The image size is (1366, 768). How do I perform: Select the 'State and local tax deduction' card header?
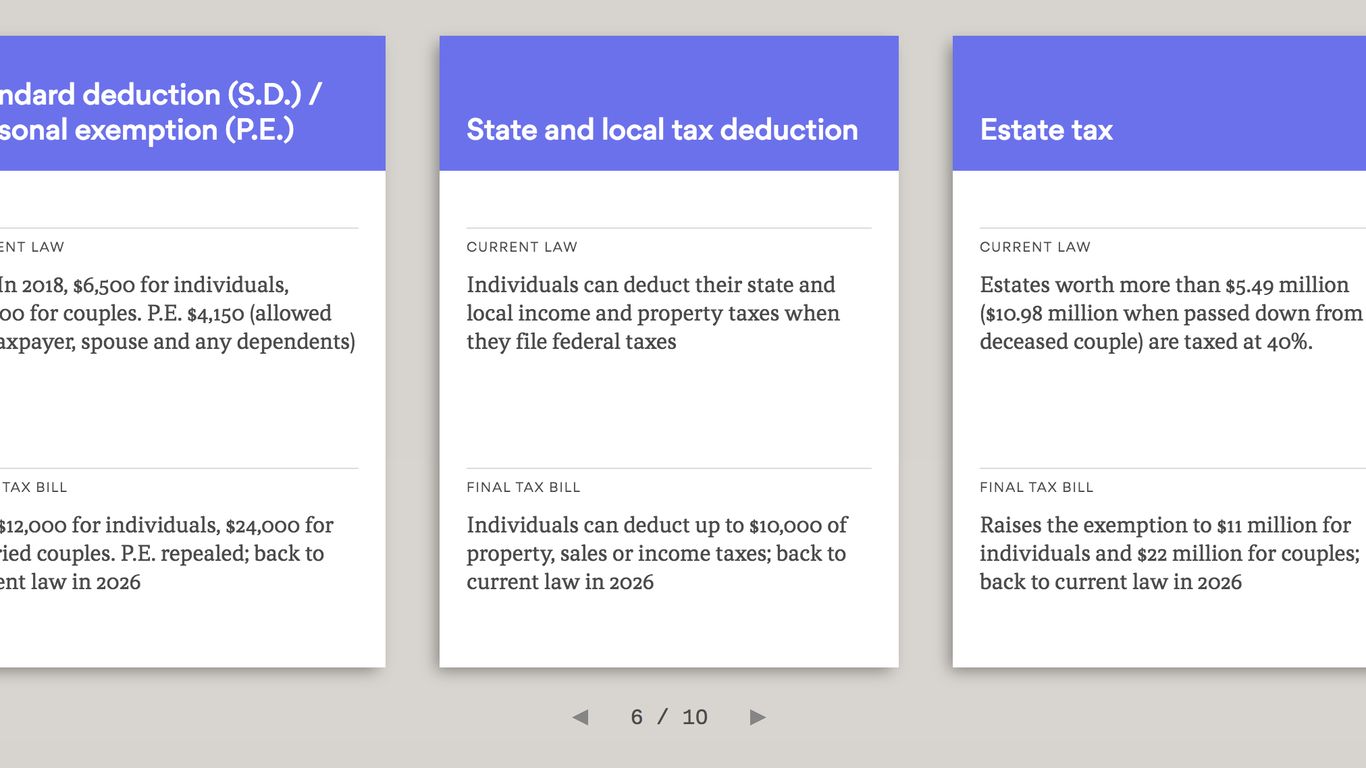point(662,129)
